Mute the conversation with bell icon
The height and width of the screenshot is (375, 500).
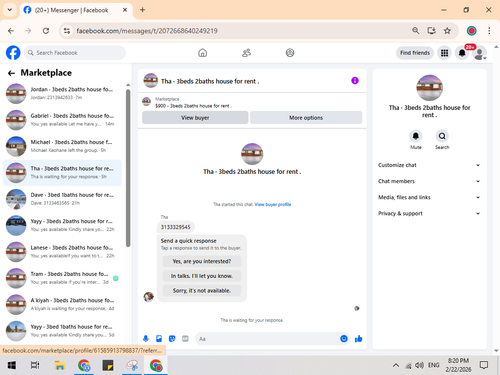click(416, 136)
